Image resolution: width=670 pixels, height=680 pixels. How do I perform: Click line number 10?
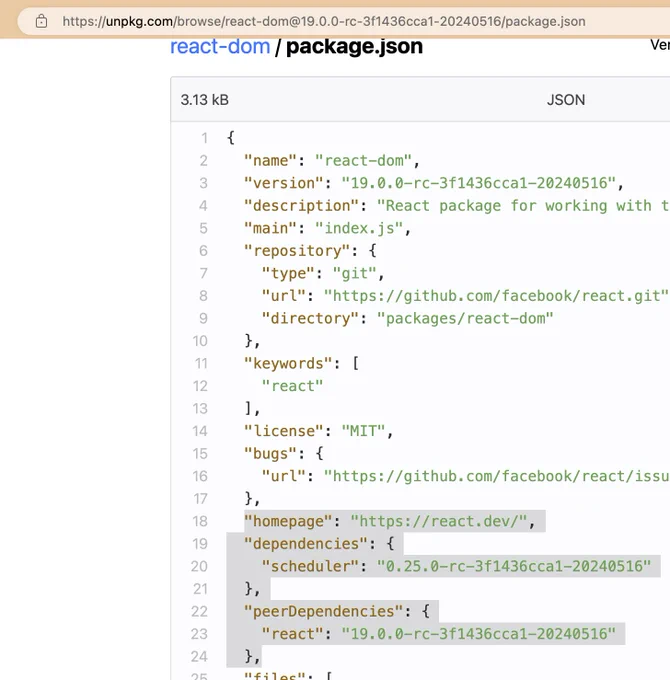point(200,341)
